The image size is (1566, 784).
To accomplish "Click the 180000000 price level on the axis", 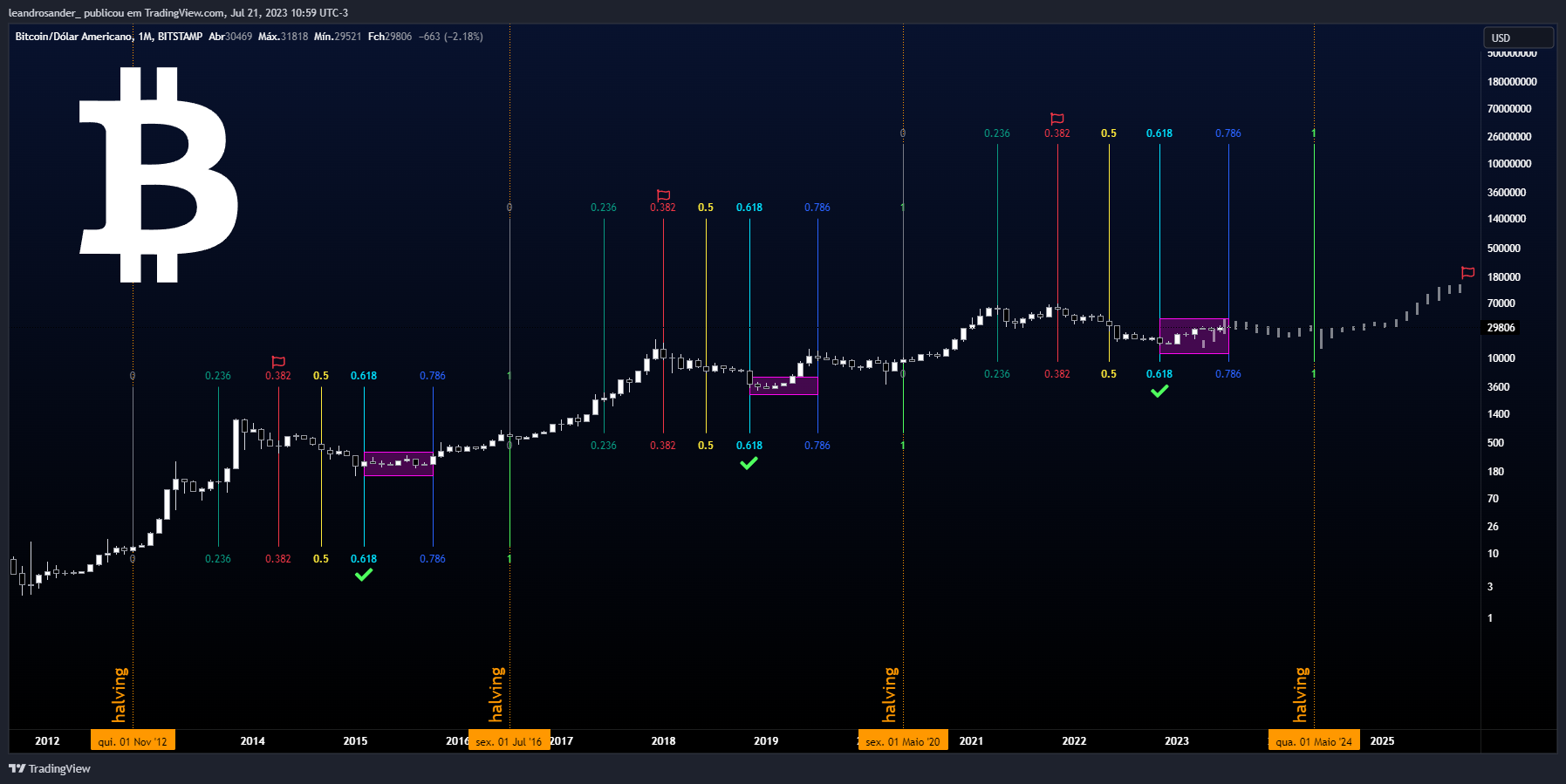I will tap(1512, 82).
